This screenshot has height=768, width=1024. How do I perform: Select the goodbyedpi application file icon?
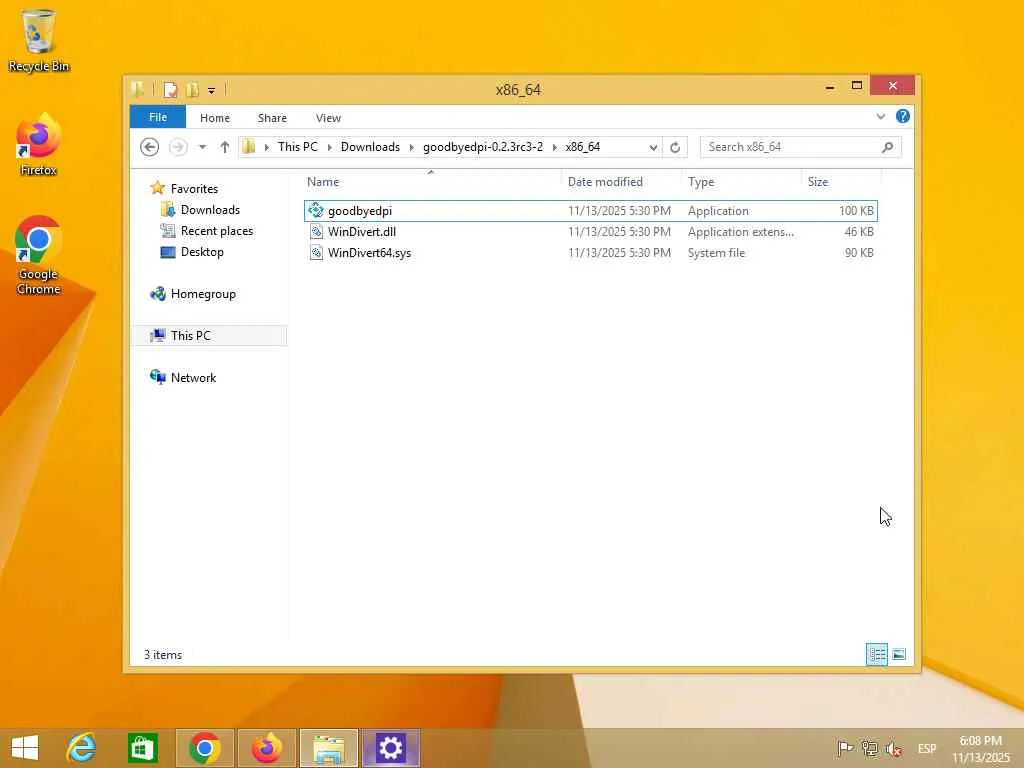316,210
